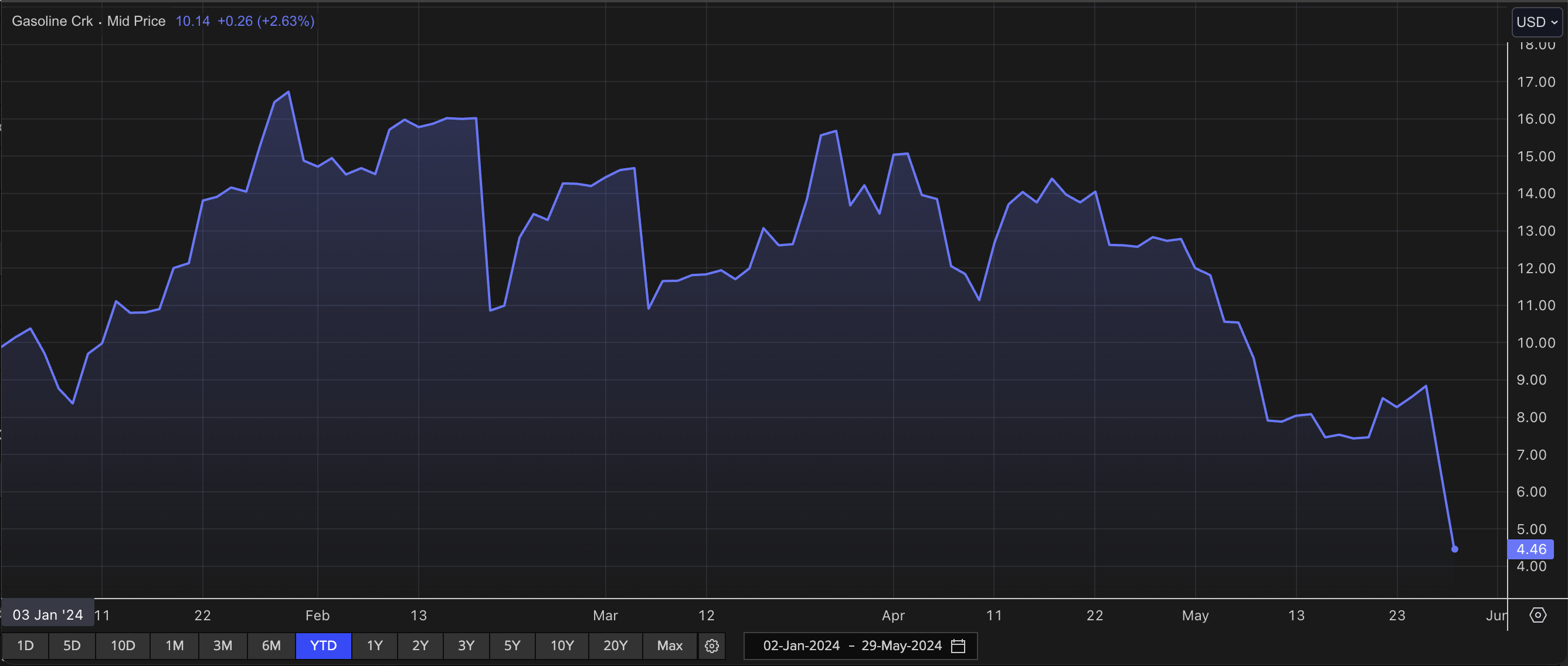Click the 5.00 price axis label
The width and height of the screenshot is (1568, 666).
click(1532, 529)
